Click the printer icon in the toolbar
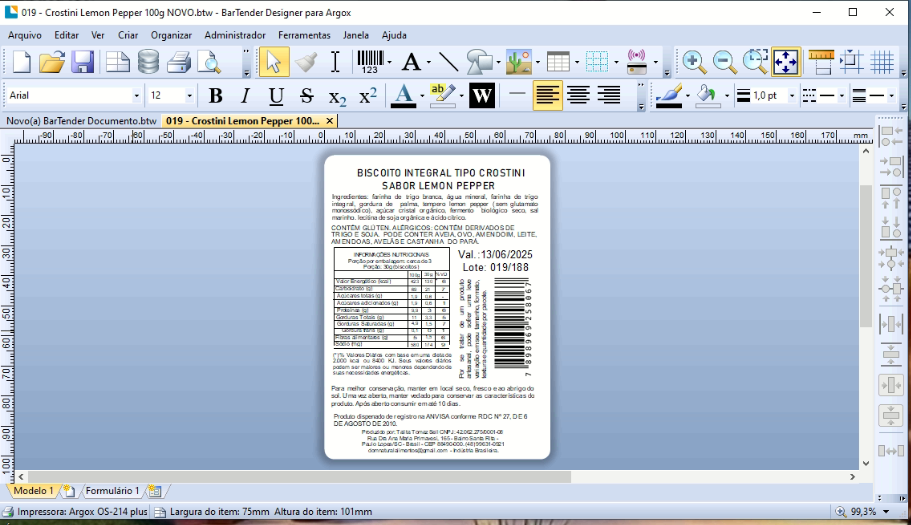Screen dimensions: 911x525 179,62
